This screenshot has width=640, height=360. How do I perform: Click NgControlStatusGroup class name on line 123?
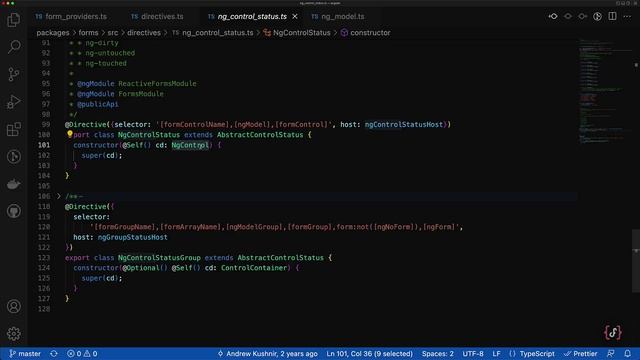(x=159, y=258)
